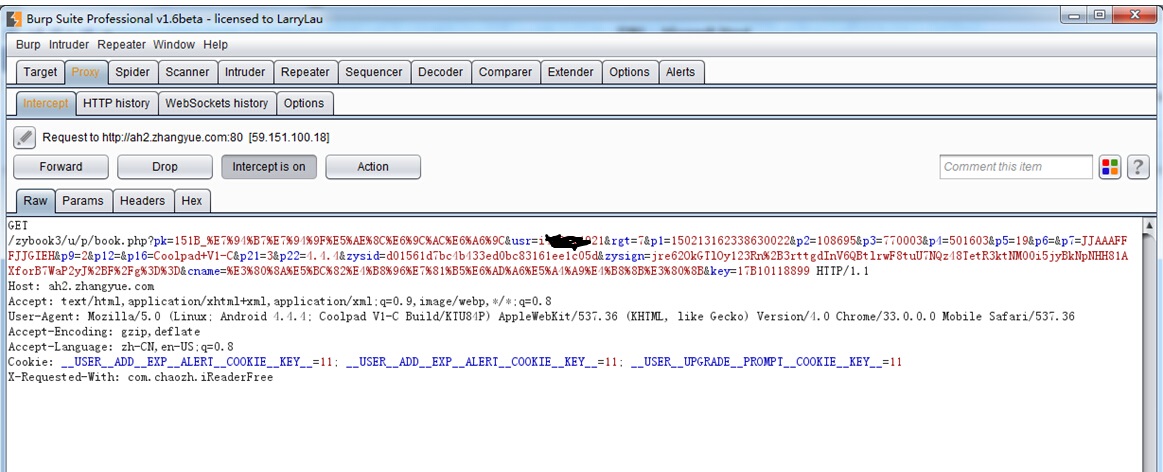Open the Decoder tab
Viewport: 1163px width, 472px height.
[441, 72]
